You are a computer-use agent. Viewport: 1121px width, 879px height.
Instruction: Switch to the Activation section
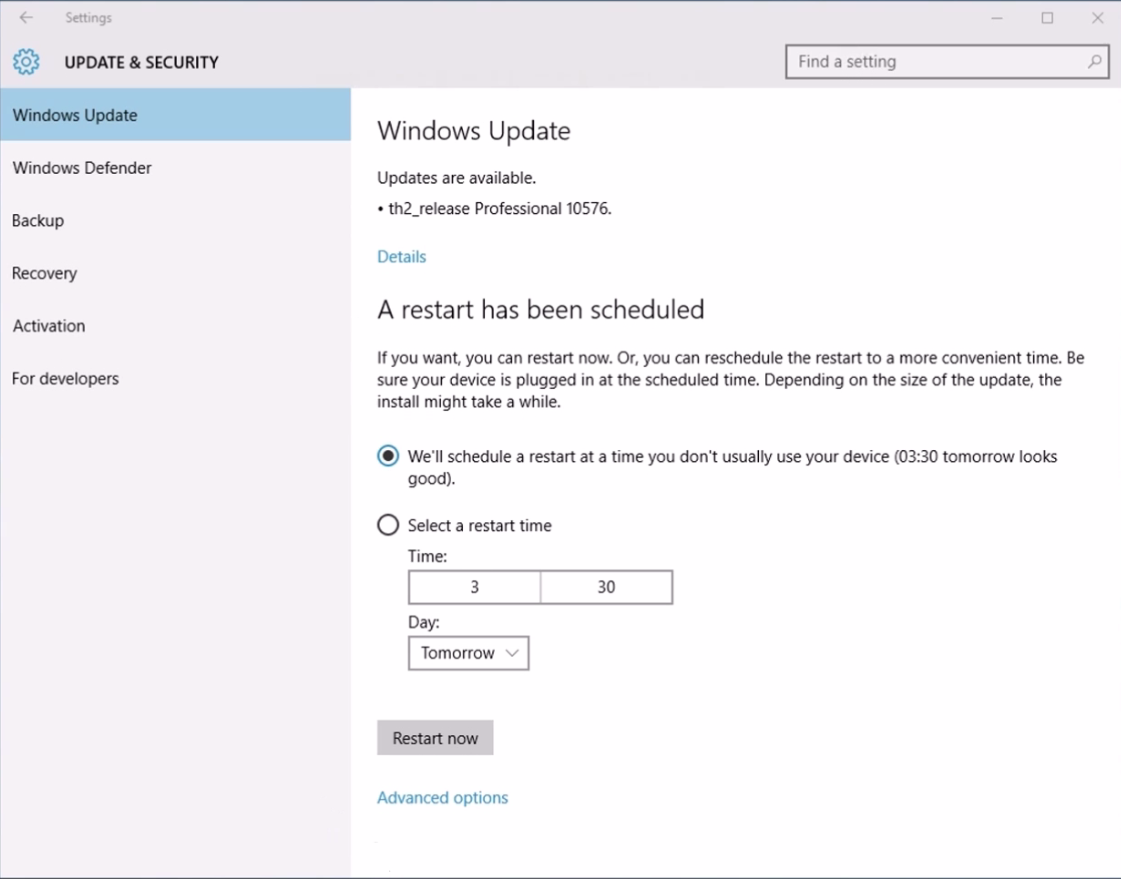[175, 326]
